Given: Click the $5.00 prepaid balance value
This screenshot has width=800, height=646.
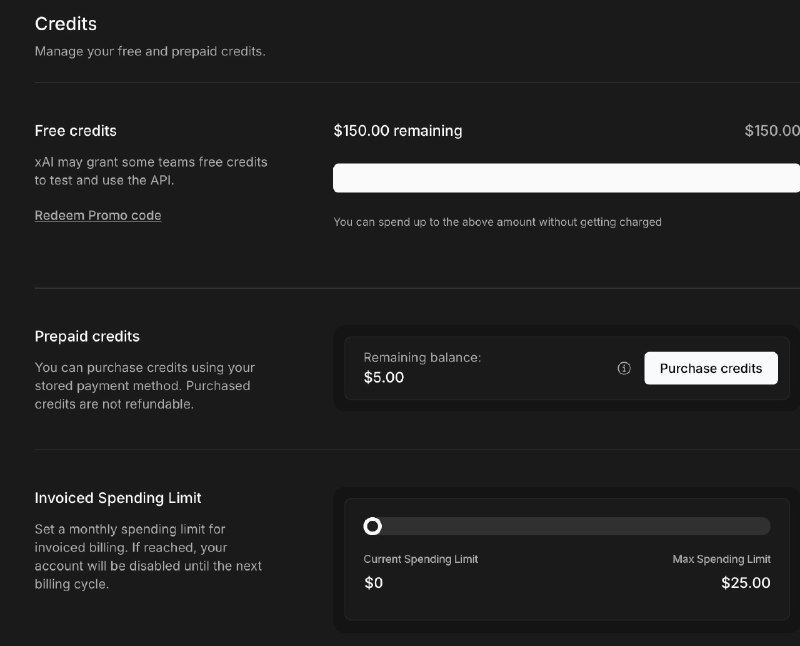Looking at the screenshot, I should [384, 378].
